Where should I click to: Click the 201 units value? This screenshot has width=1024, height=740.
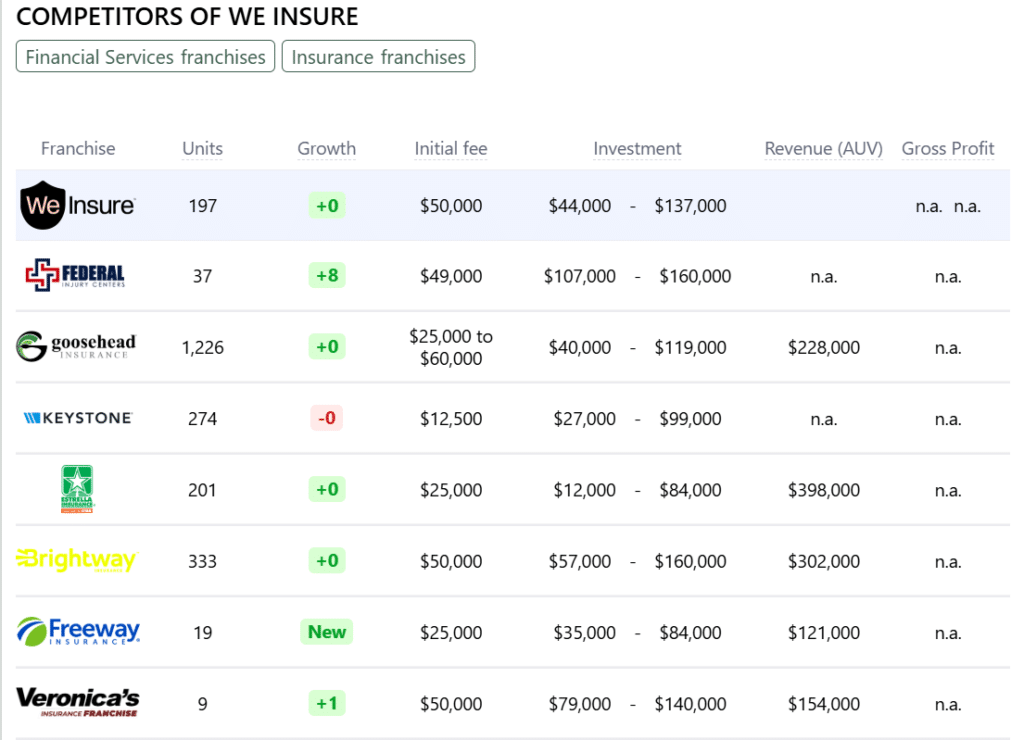[202, 489]
